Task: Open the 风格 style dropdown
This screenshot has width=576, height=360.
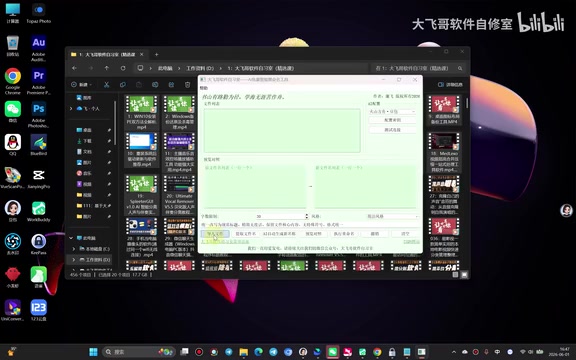Action: (x=392, y=216)
